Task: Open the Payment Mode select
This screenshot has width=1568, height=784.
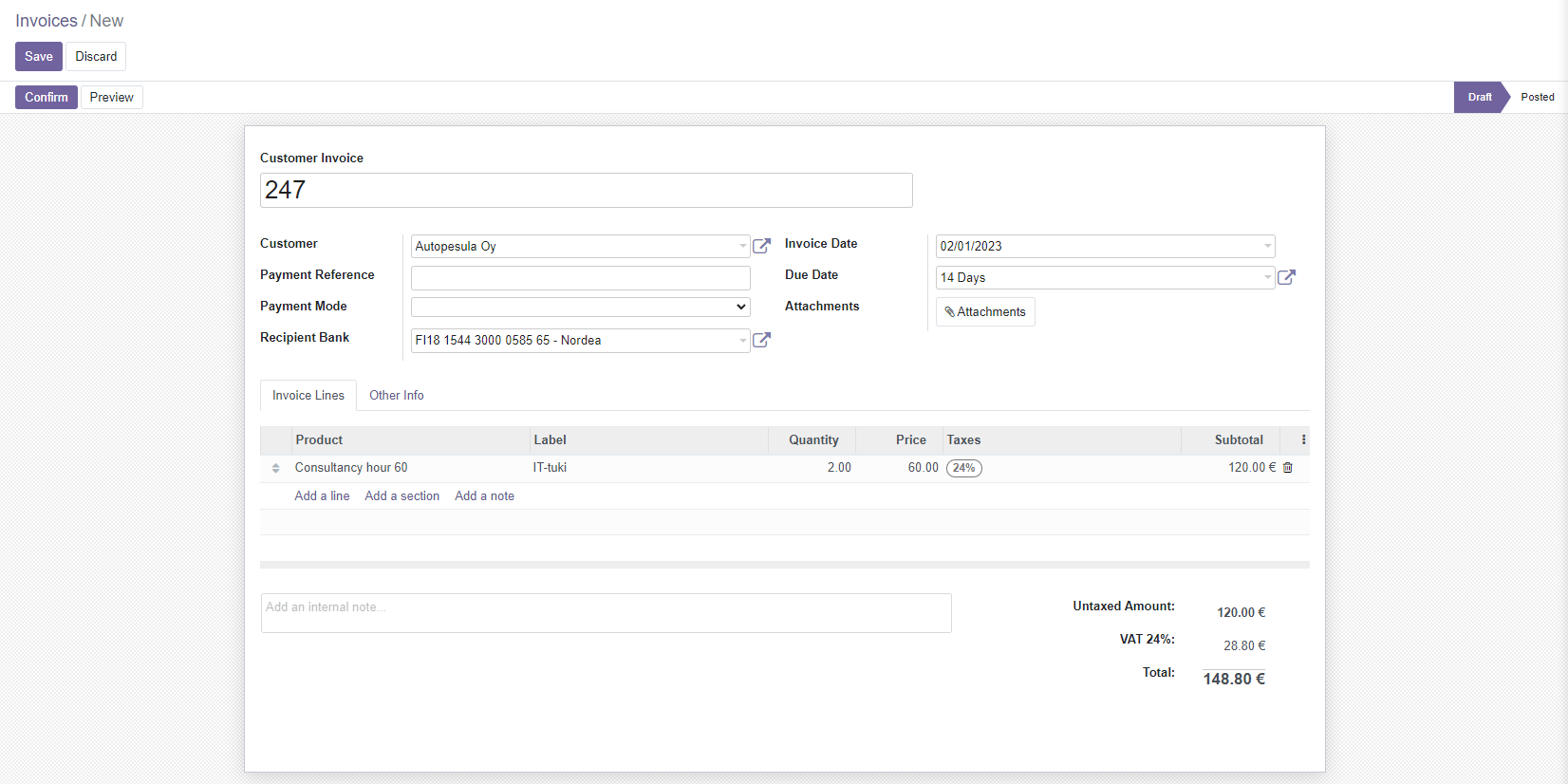Action: coord(581,307)
